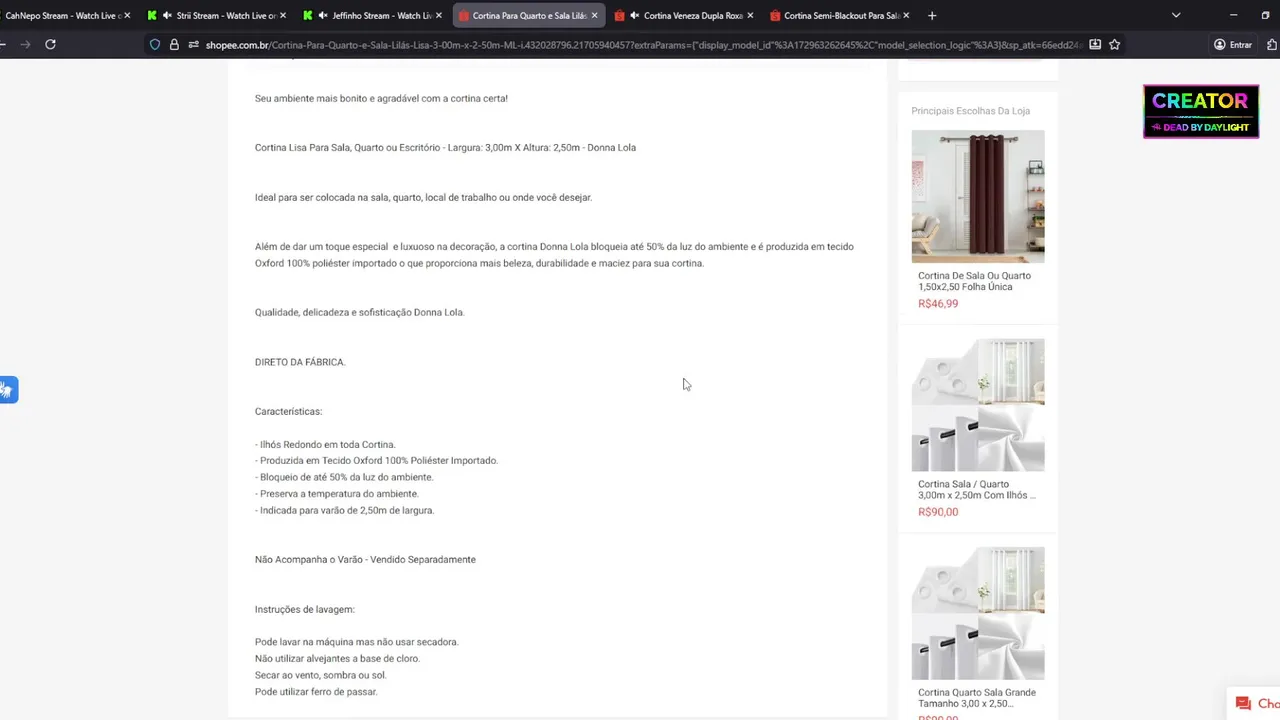The image size is (1280, 720).
Task: Click 'Preserva a temperatura do ambiente' line
Action: pyautogui.click(x=337, y=494)
